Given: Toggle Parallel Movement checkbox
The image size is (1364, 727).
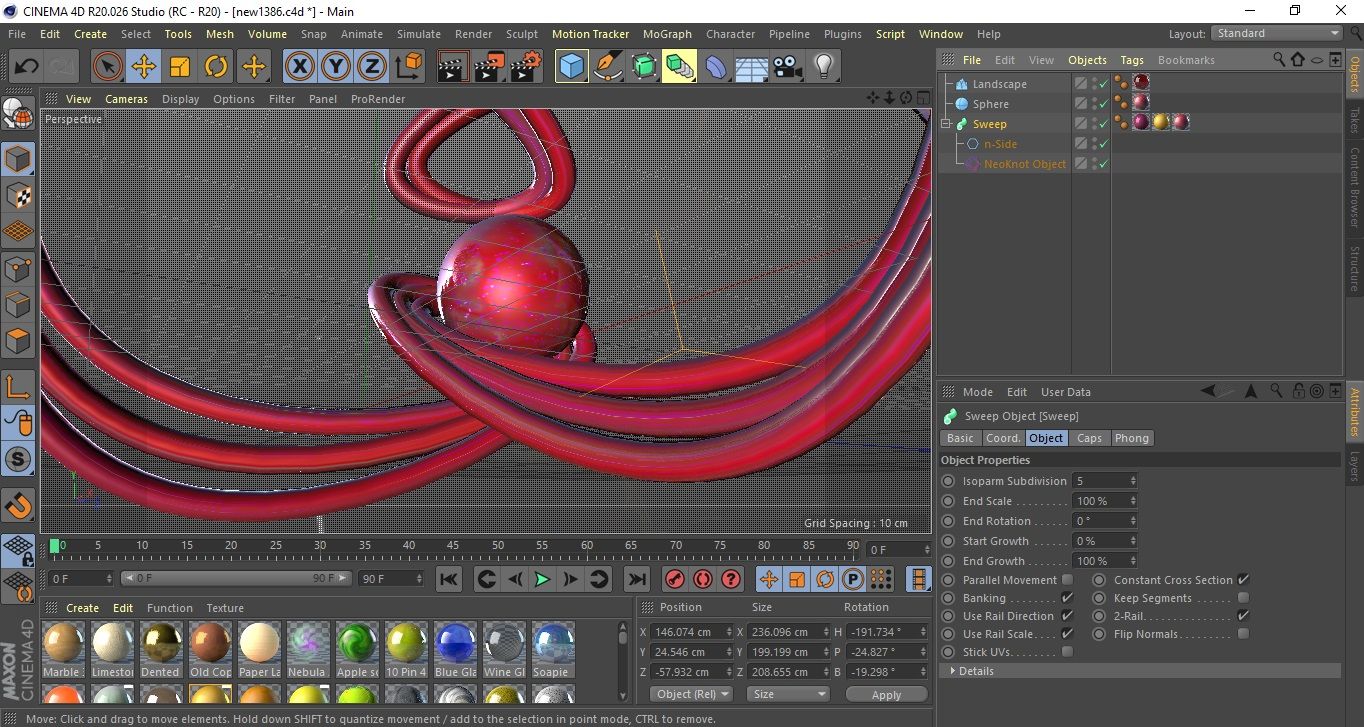Looking at the screenshot, I should [x=1067, y=580].
